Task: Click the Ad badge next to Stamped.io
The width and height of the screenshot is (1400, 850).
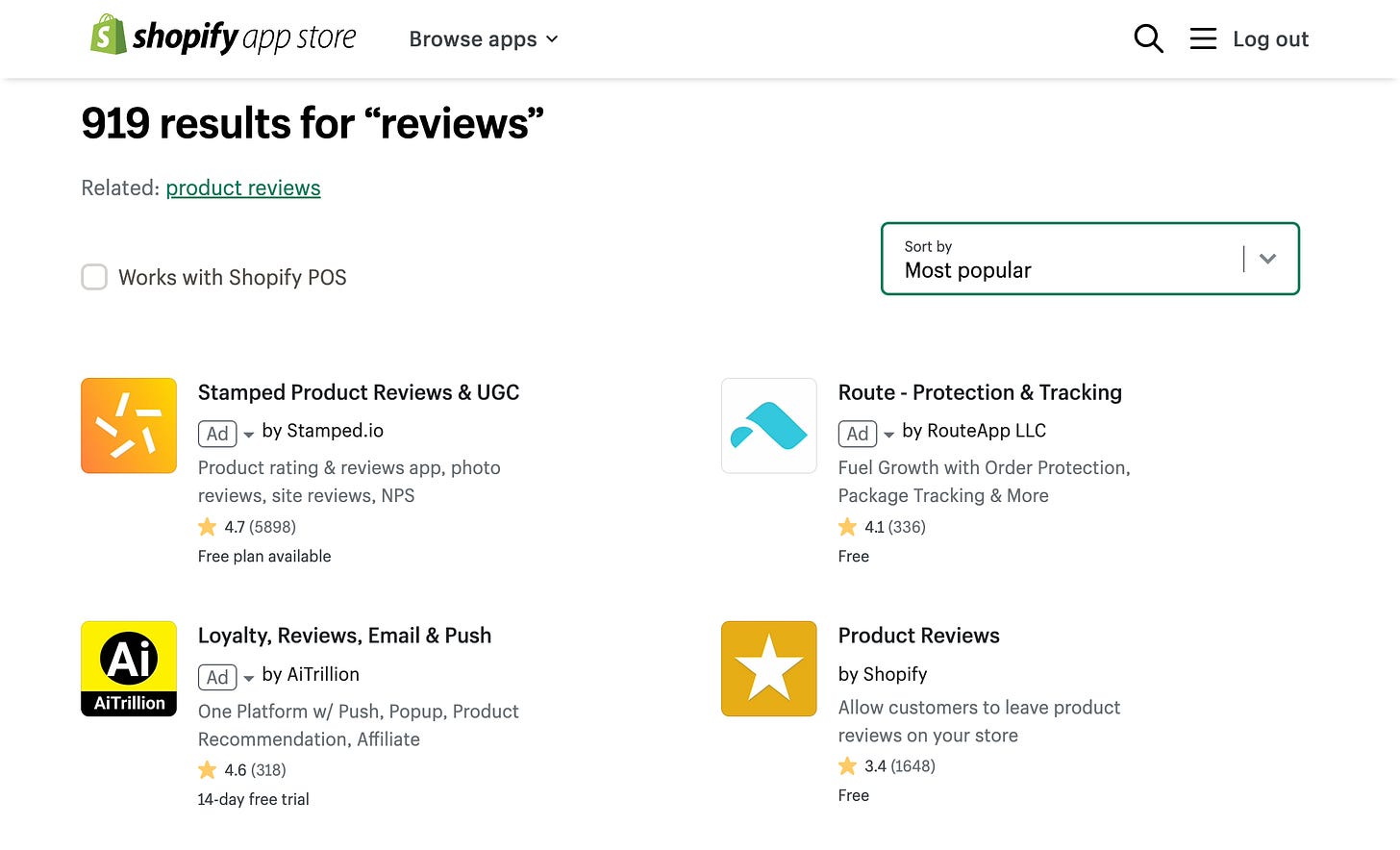Action: coord(217,434)
